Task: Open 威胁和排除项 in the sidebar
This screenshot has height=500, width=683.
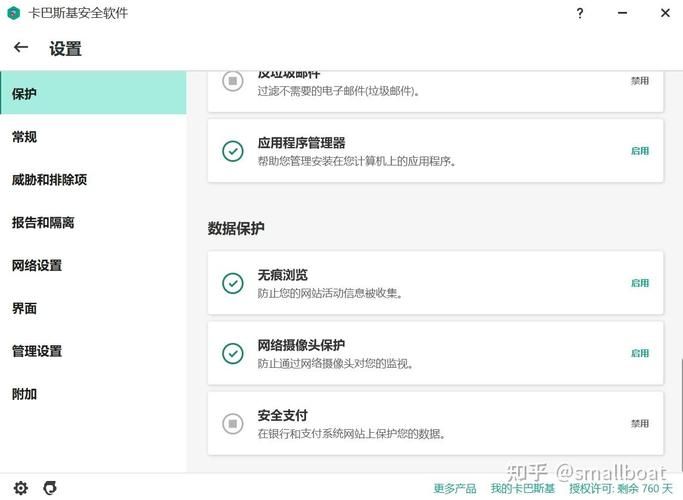Action: pyautogui.click(x=93, y=179)
